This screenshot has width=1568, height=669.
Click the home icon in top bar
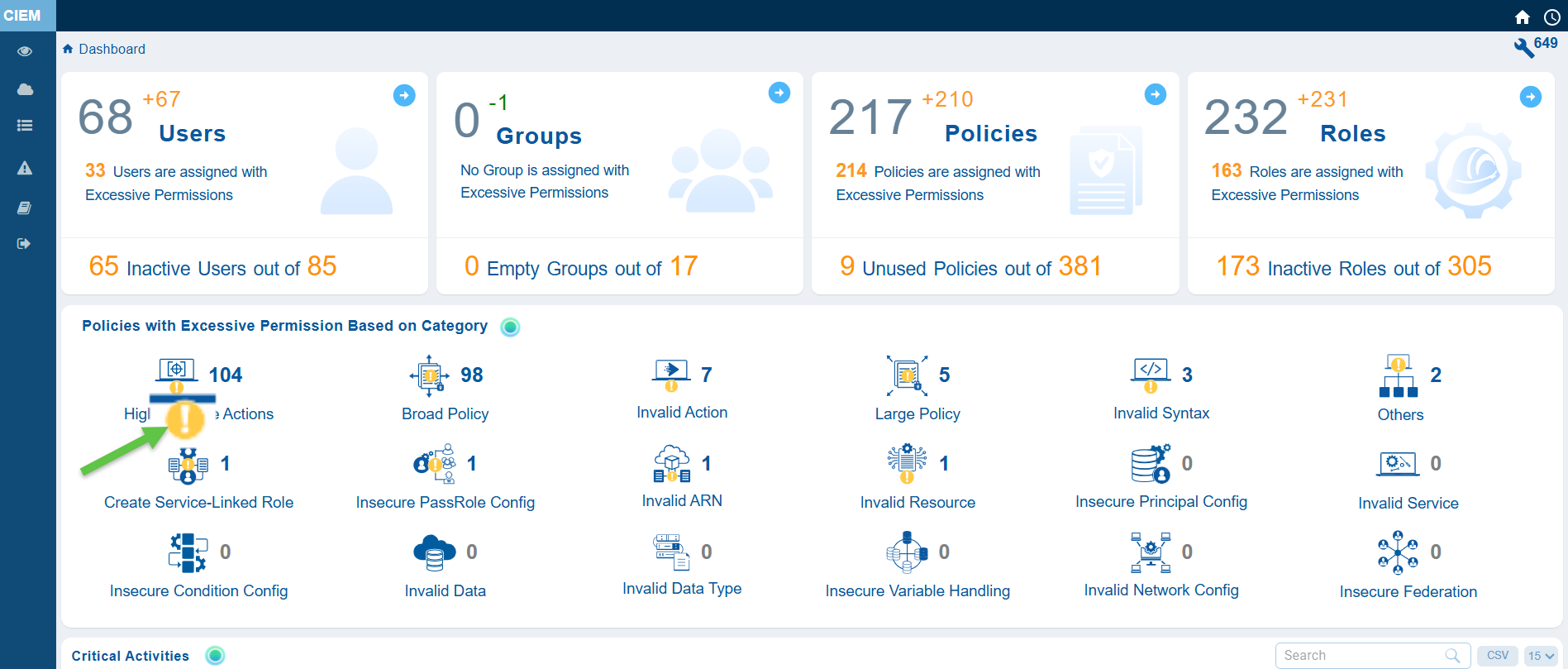1522,17
